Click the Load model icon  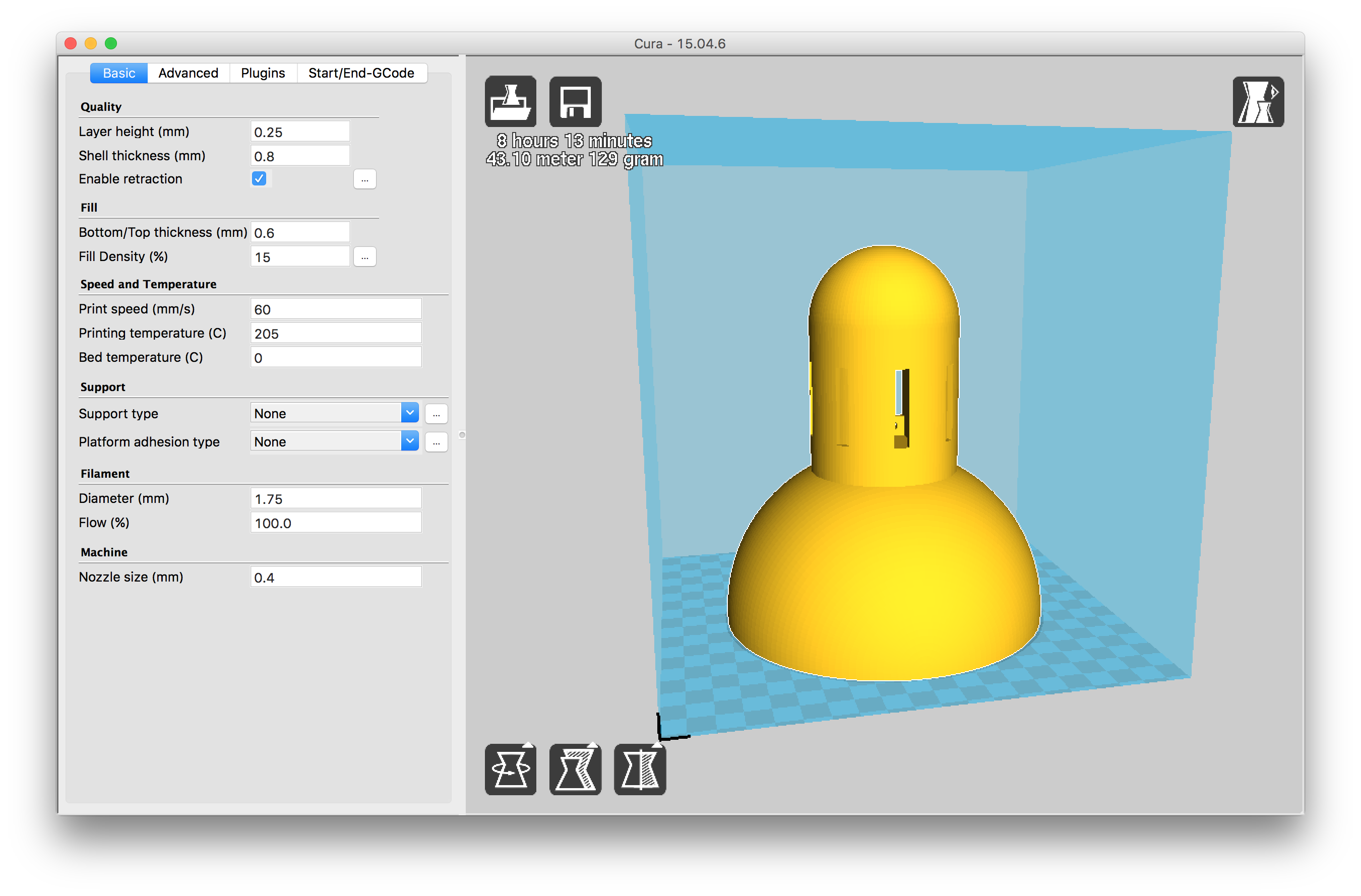coord(510,101)
